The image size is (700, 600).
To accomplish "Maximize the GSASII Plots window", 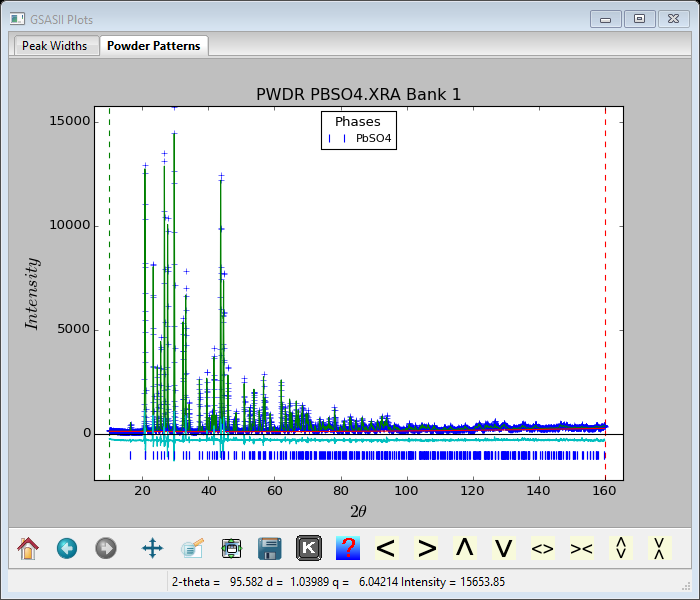I will click(x=639, y=19).
